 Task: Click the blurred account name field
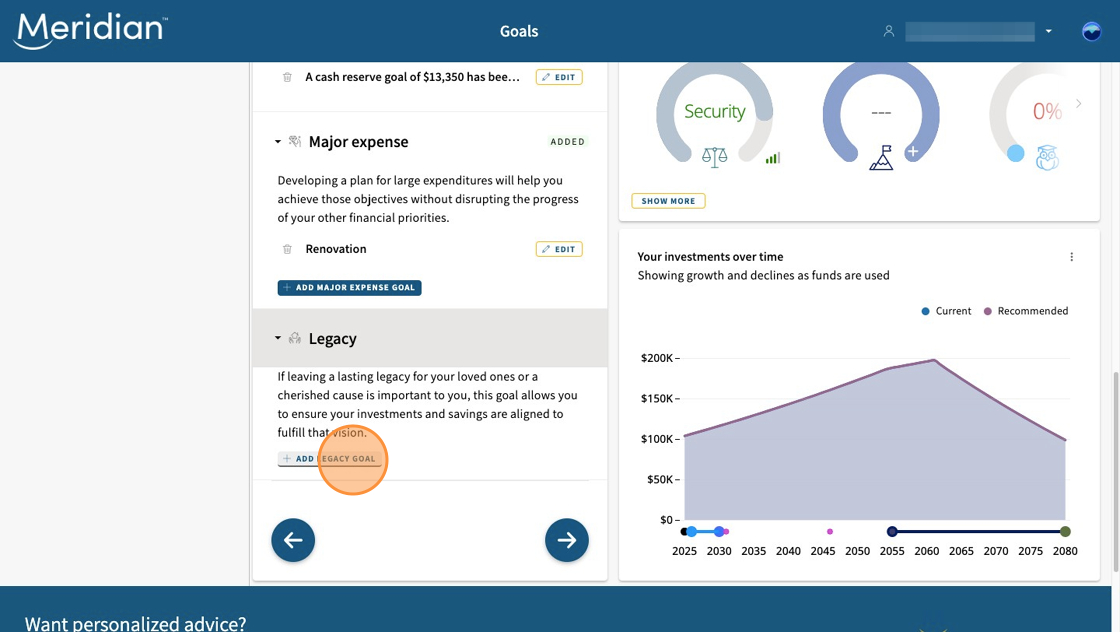tap(970, 31)
